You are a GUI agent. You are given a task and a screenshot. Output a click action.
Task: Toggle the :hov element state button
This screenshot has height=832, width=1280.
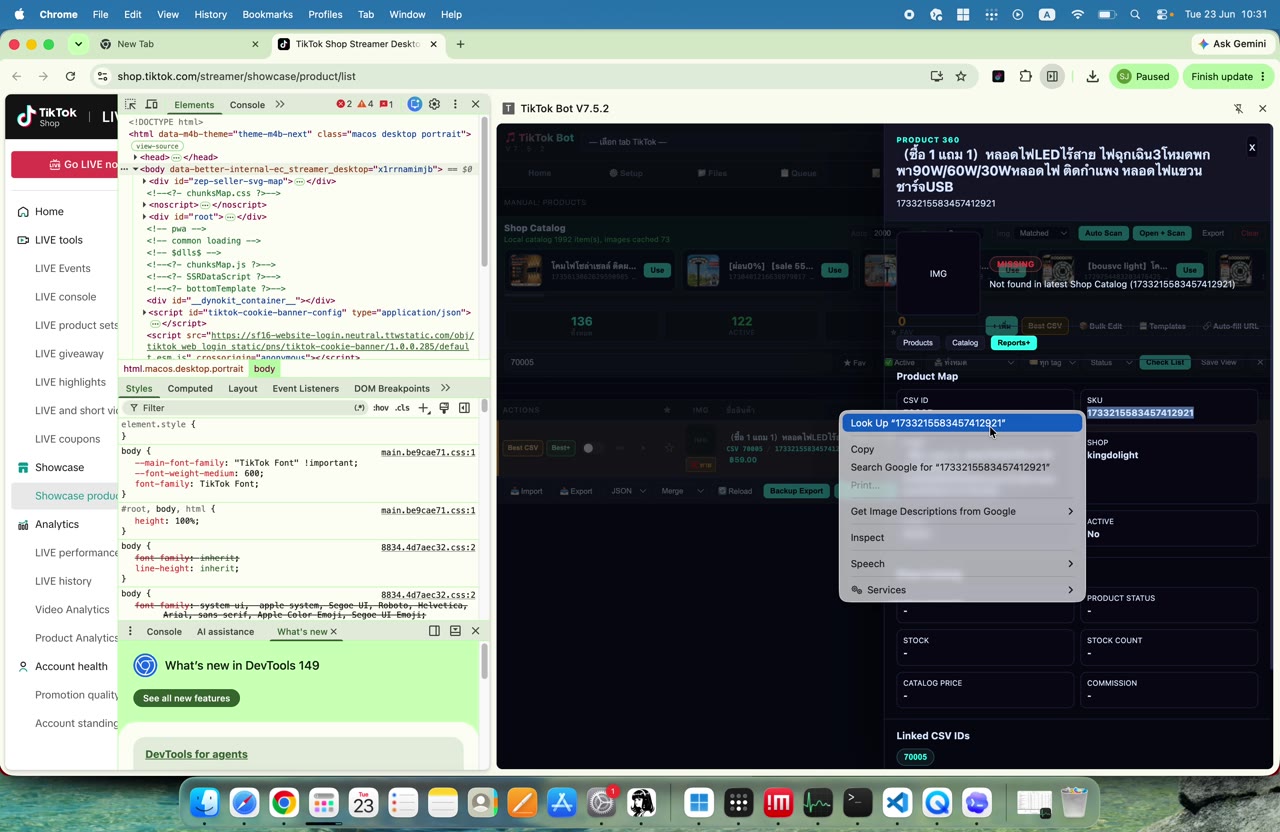tap(381, 408)
